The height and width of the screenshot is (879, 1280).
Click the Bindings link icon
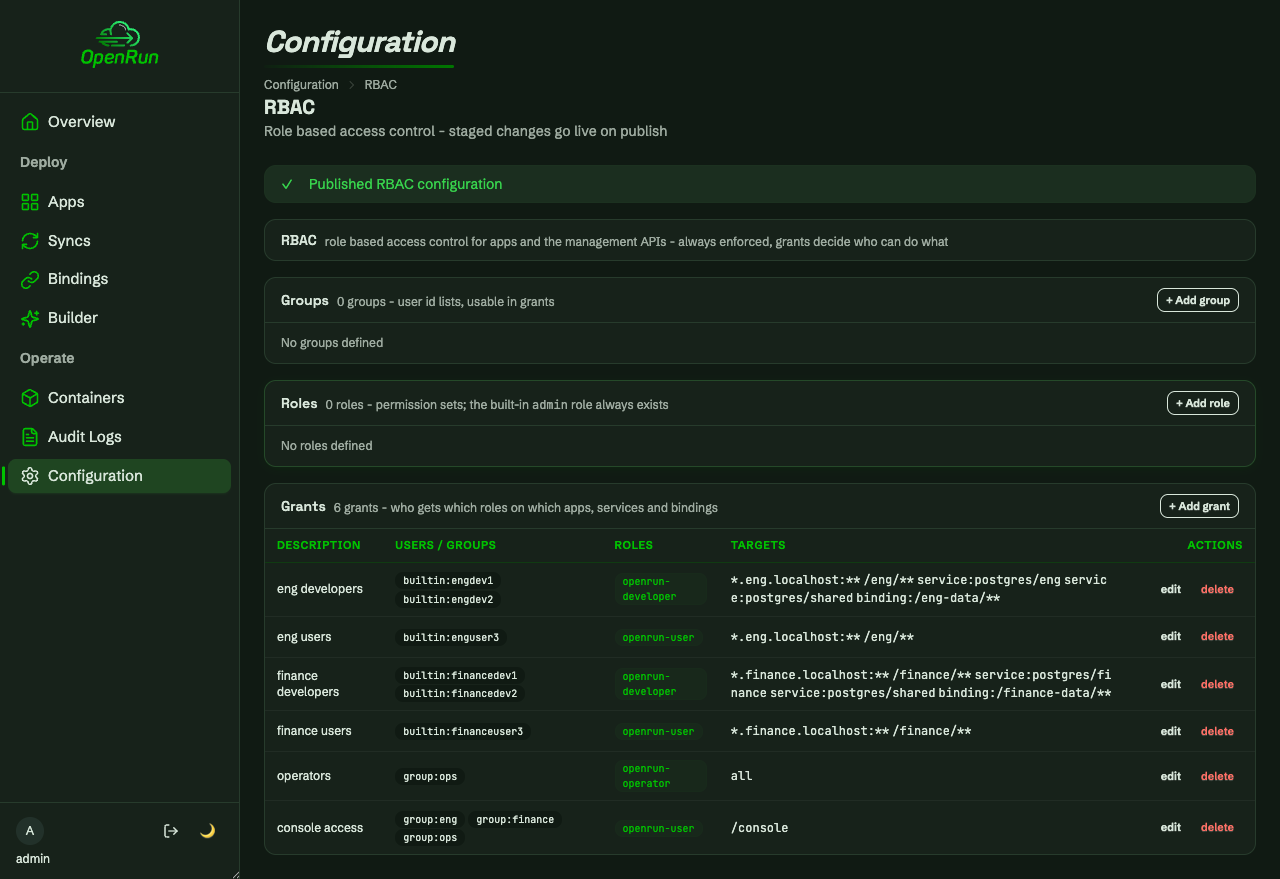tap(30, 279)
